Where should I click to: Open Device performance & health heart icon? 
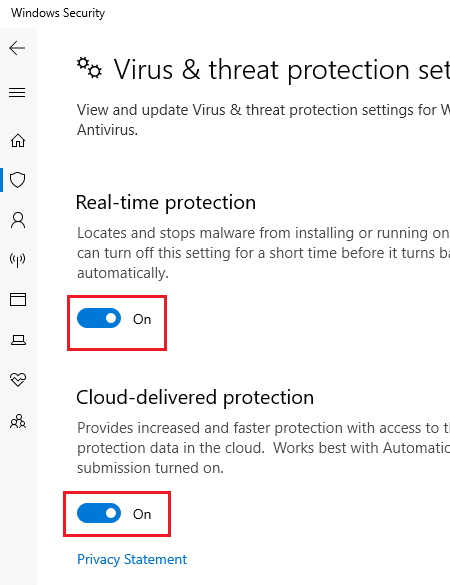18,379
